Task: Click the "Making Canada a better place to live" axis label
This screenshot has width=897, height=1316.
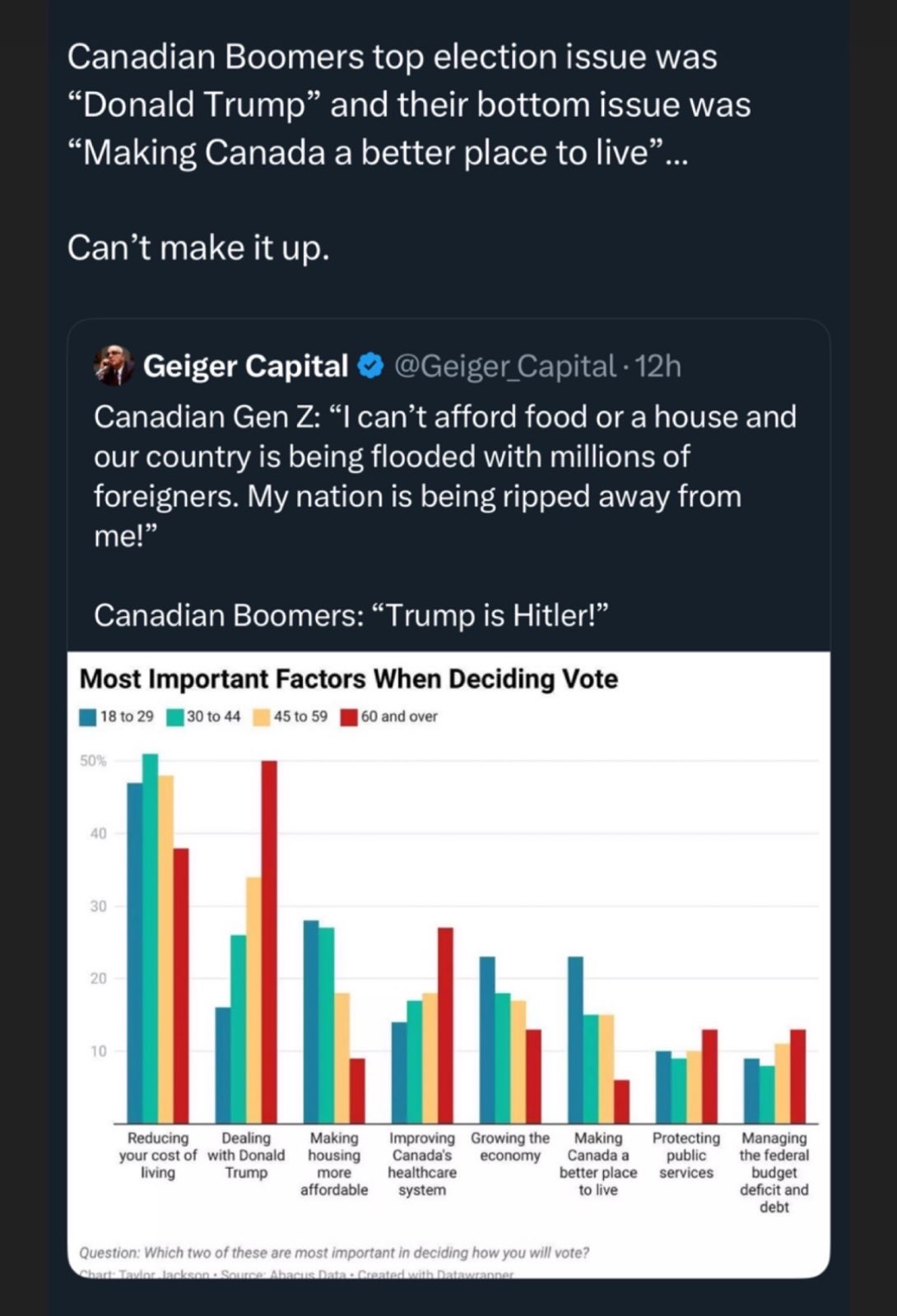Action: click(598, 1164)
